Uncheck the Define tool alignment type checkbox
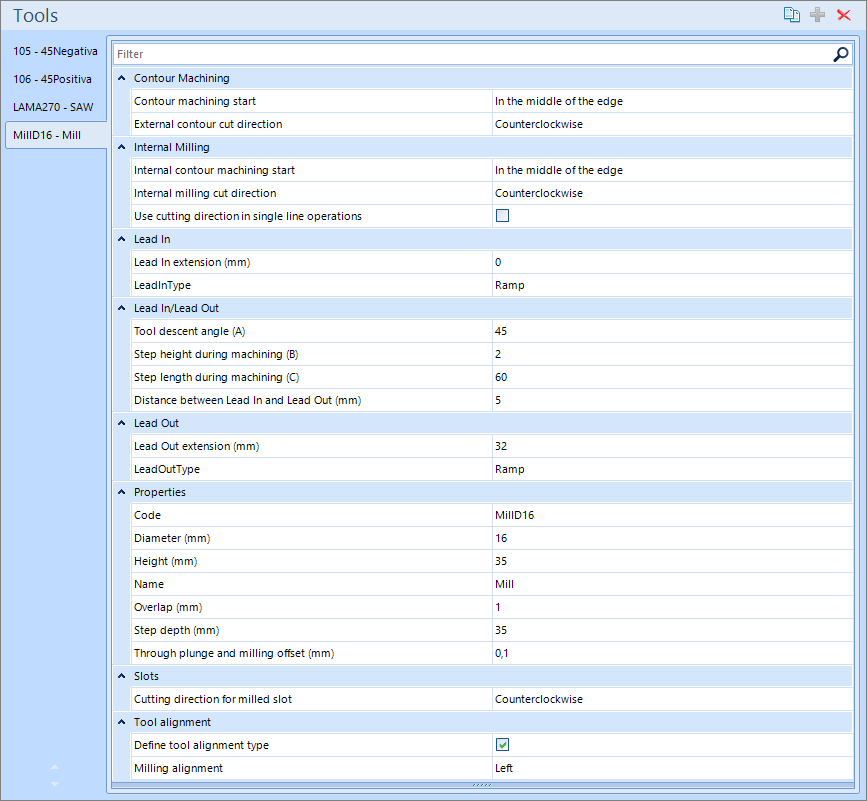 pyautogui.click(x=502, y=745)
